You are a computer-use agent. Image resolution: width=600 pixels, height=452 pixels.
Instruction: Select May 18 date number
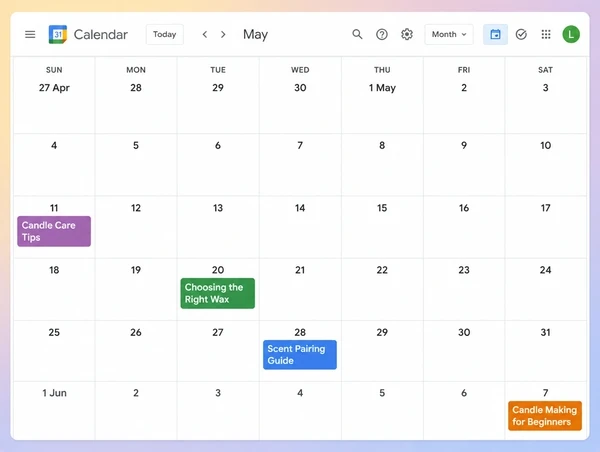point(54,270)
